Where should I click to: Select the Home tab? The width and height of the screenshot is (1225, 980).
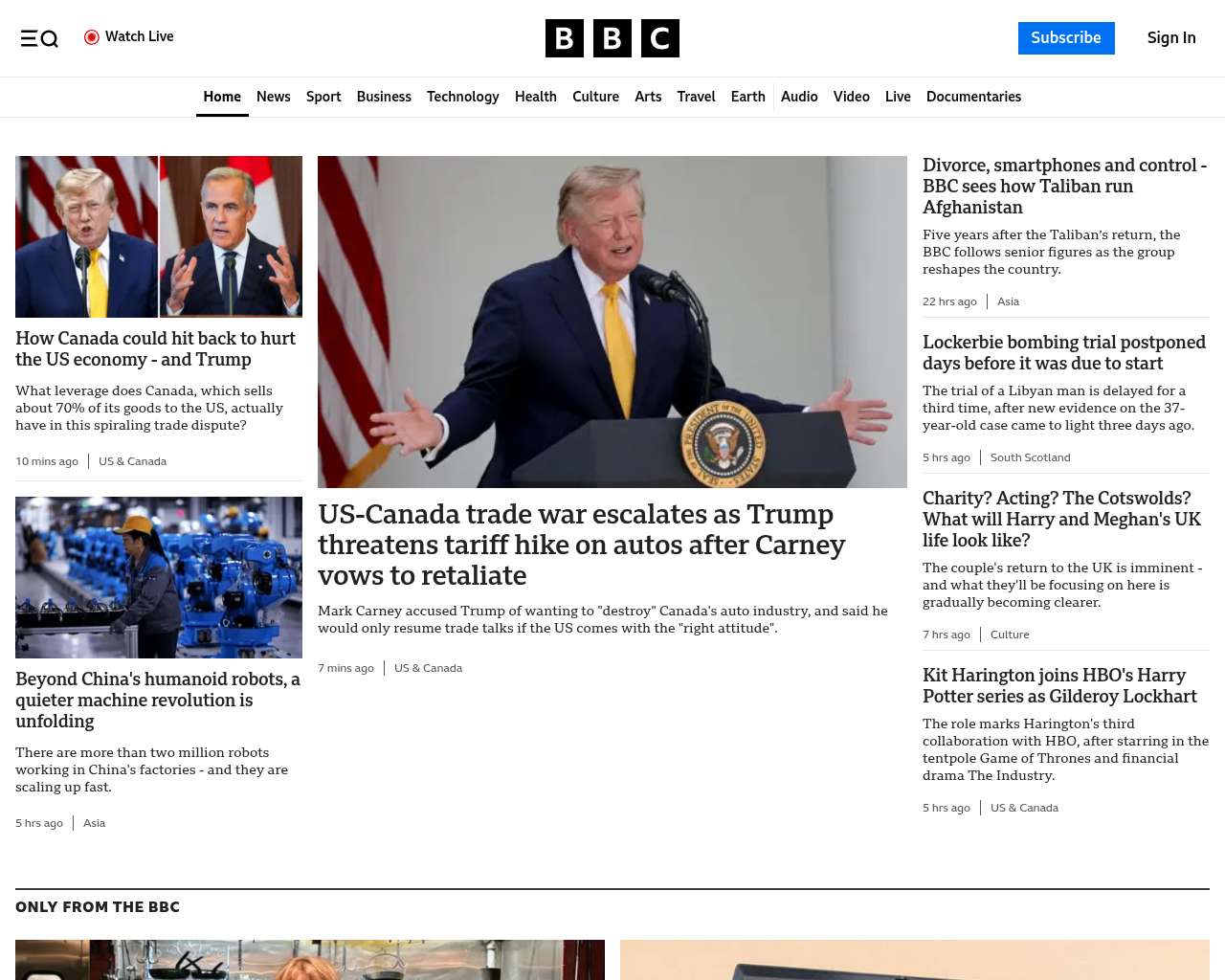point(222,97)
